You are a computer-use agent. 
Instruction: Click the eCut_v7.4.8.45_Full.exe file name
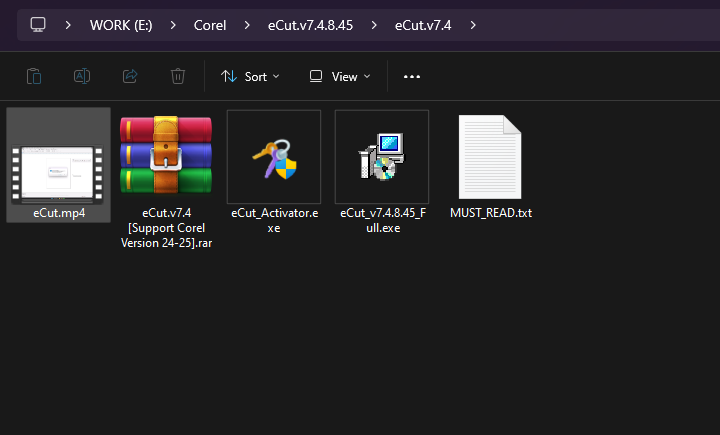pos(383,220)
